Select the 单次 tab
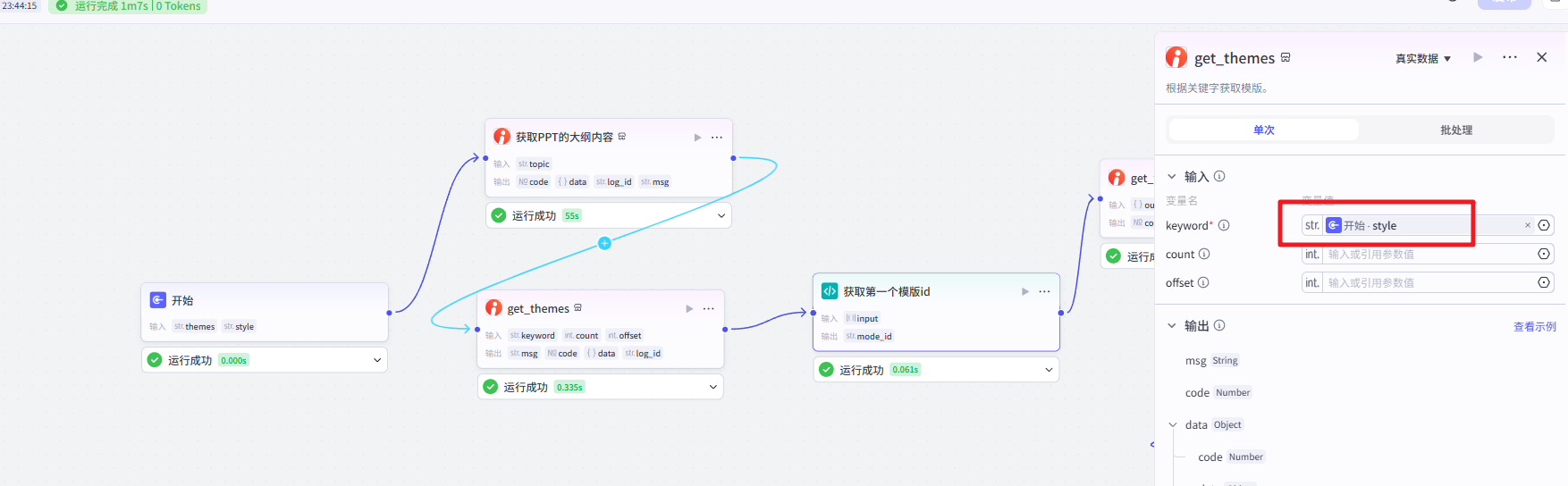Image resolution: width=1568 pixels, height=486 pixels. tap(1263, 130)
